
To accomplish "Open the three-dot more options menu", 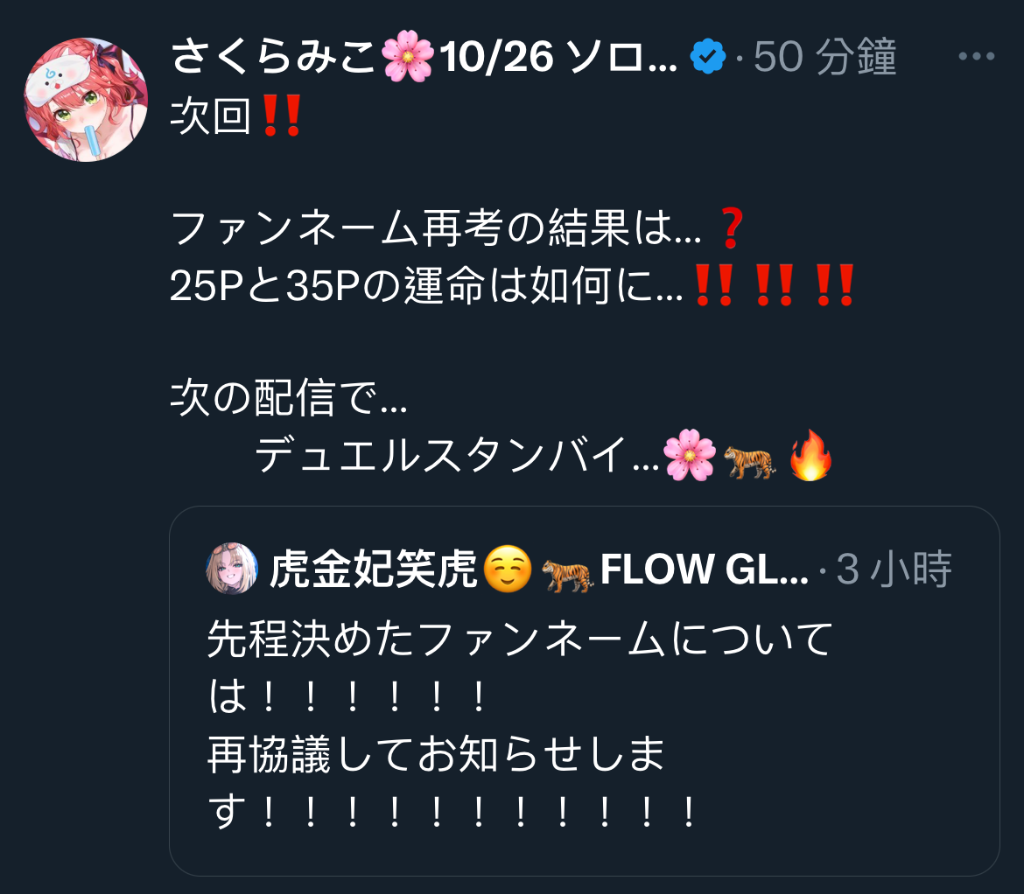I will coord(976,56).
